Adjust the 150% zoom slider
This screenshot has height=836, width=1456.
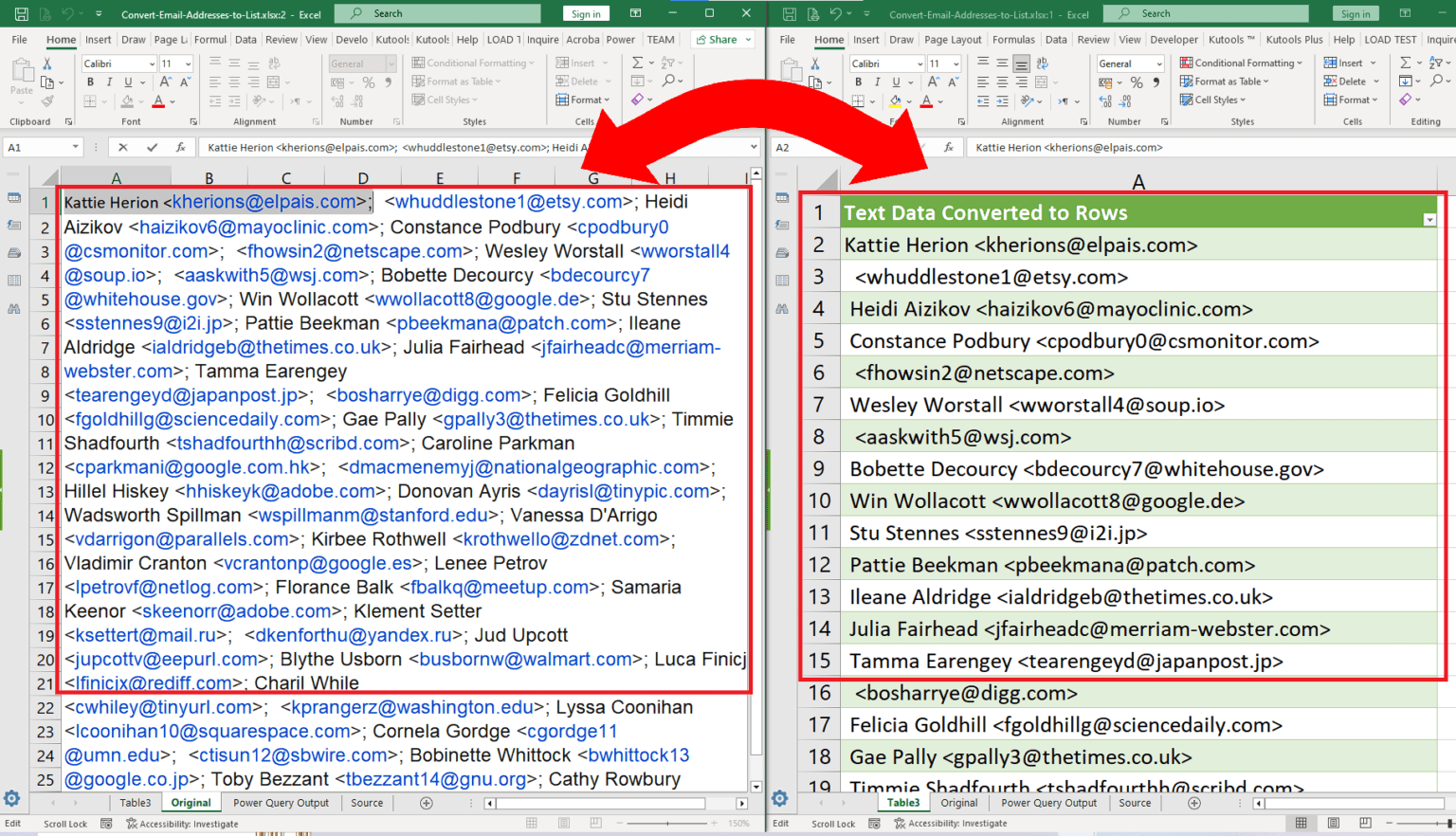point(668,824)
